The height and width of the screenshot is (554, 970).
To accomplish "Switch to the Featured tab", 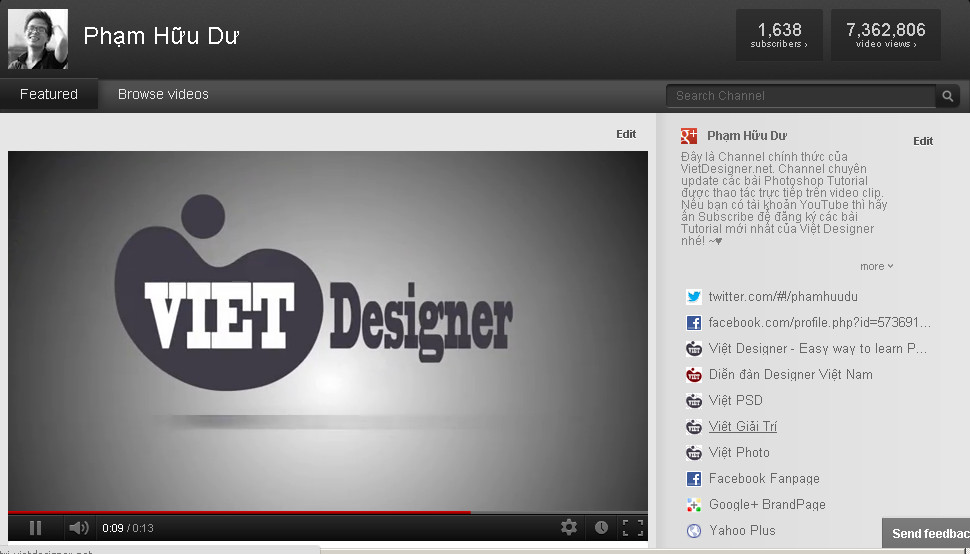I will (49, 94).
